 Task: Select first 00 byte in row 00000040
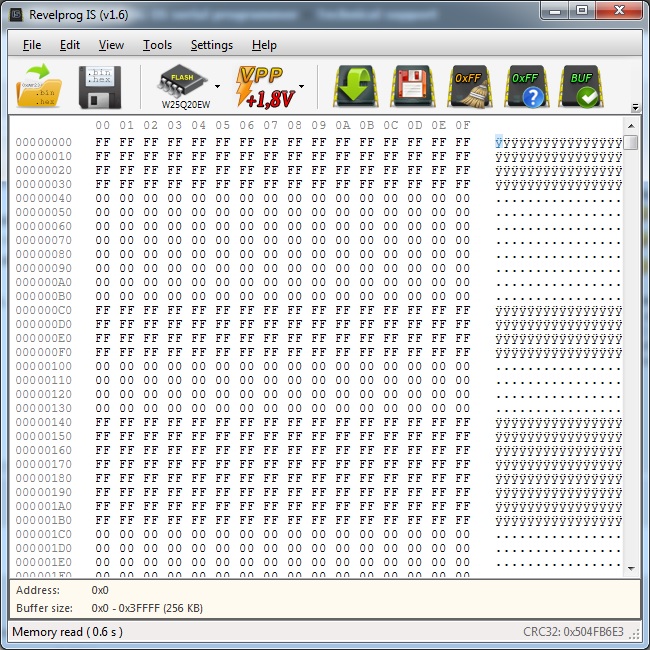102,198
